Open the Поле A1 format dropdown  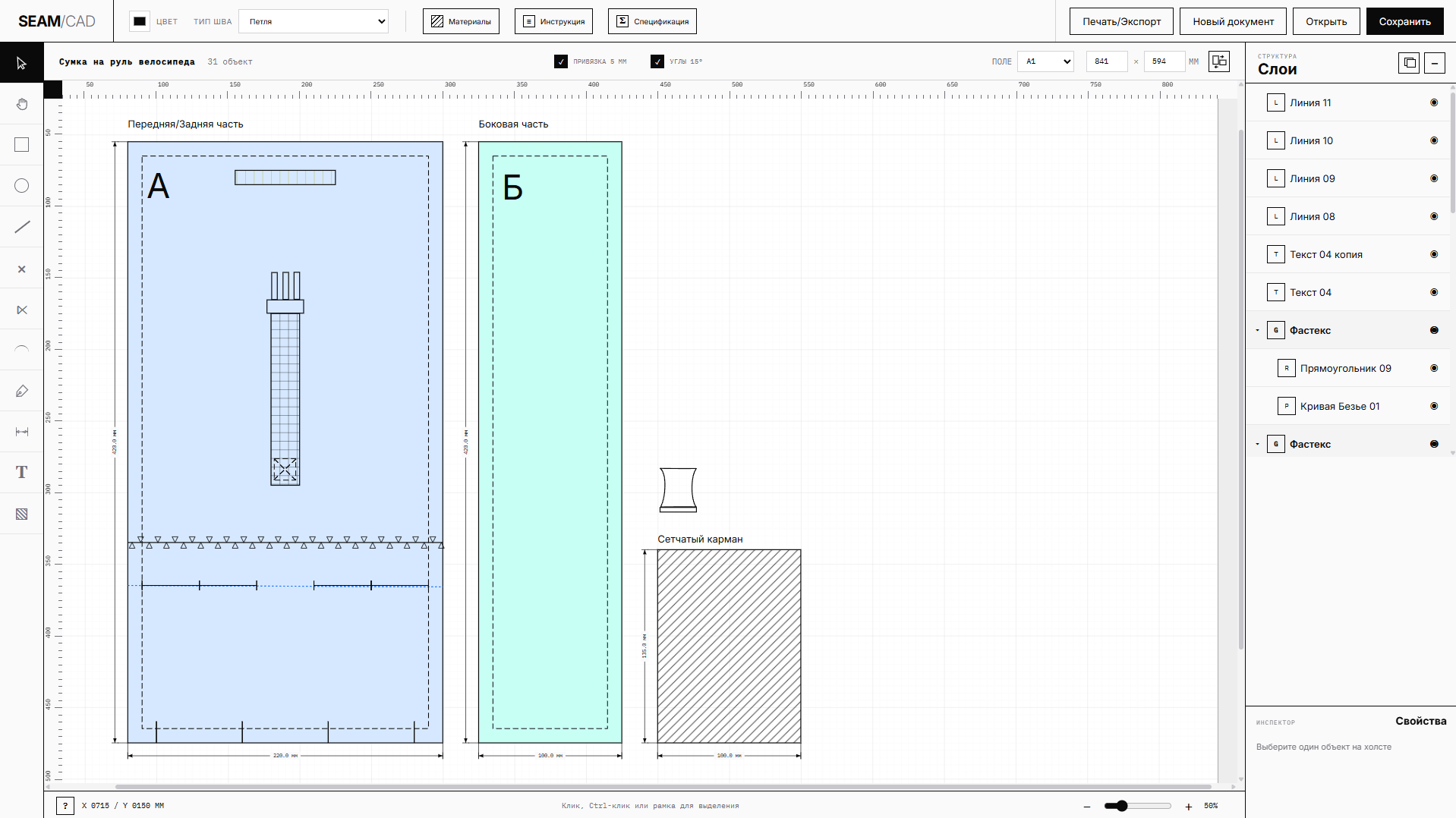click(x=1045, y=61)
